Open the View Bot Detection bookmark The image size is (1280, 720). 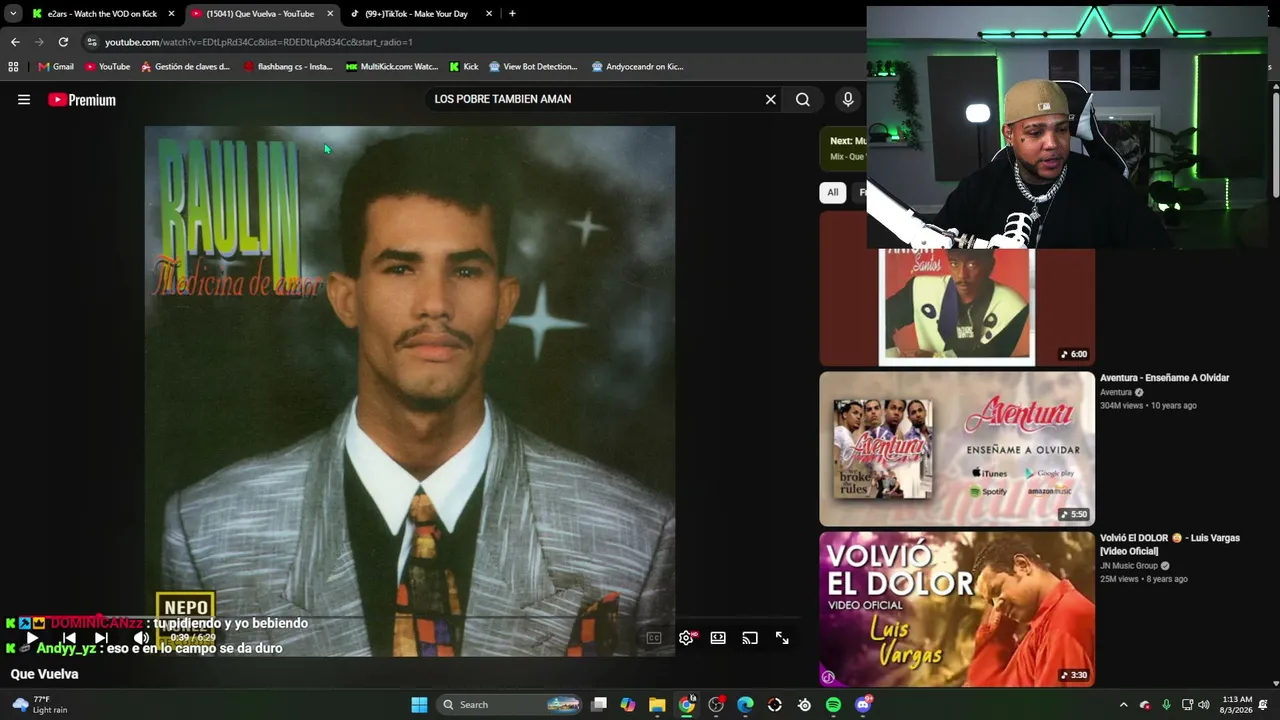coord(534,67)
